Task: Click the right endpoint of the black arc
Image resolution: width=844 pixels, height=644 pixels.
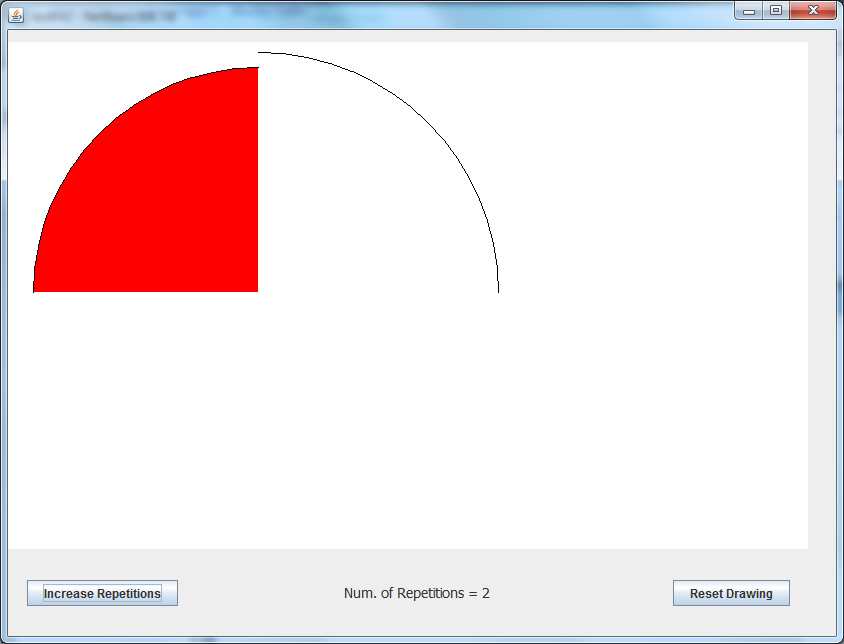Action: 498,291
